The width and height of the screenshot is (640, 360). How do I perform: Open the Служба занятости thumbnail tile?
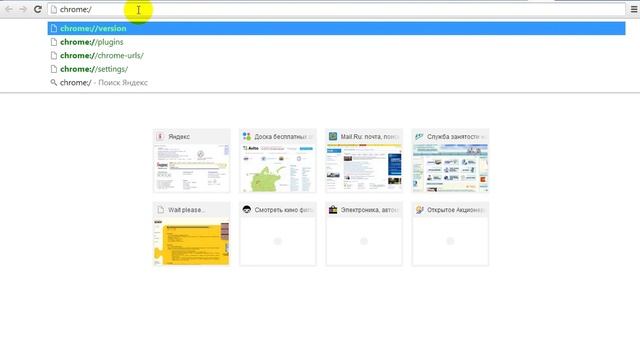(x=450, y=160)
